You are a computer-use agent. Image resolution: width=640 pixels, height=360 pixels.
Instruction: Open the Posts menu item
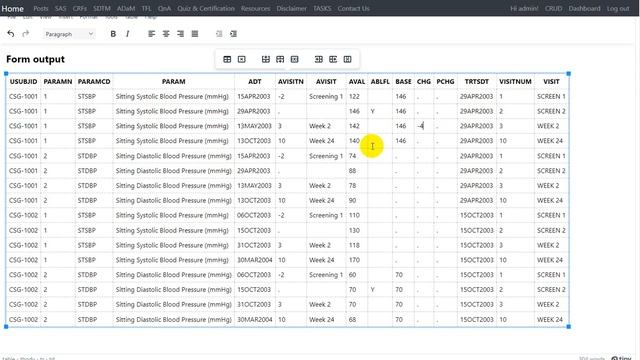click(41, 9)
